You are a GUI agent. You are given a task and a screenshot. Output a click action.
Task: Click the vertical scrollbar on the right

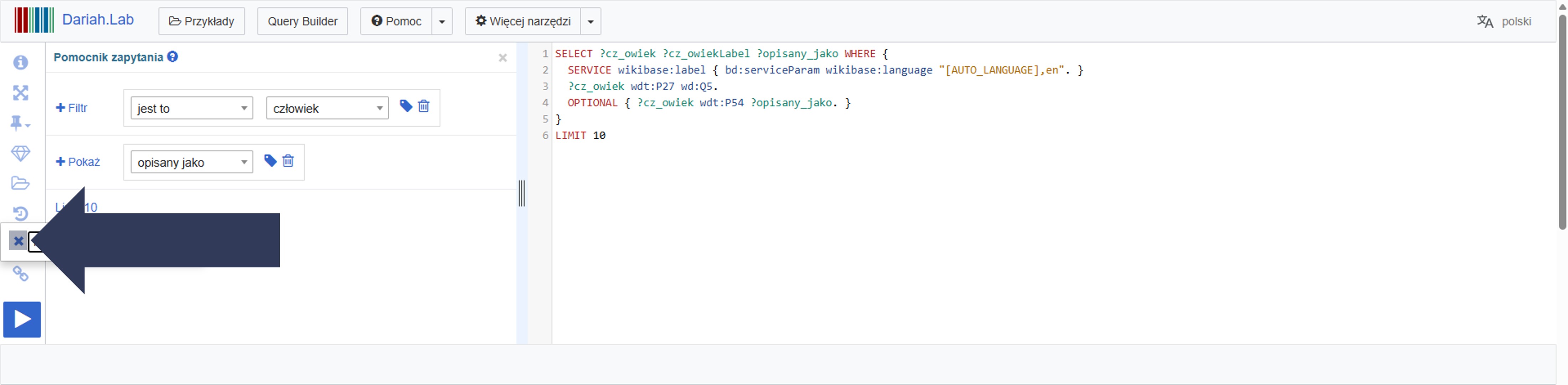[1562, 122]
